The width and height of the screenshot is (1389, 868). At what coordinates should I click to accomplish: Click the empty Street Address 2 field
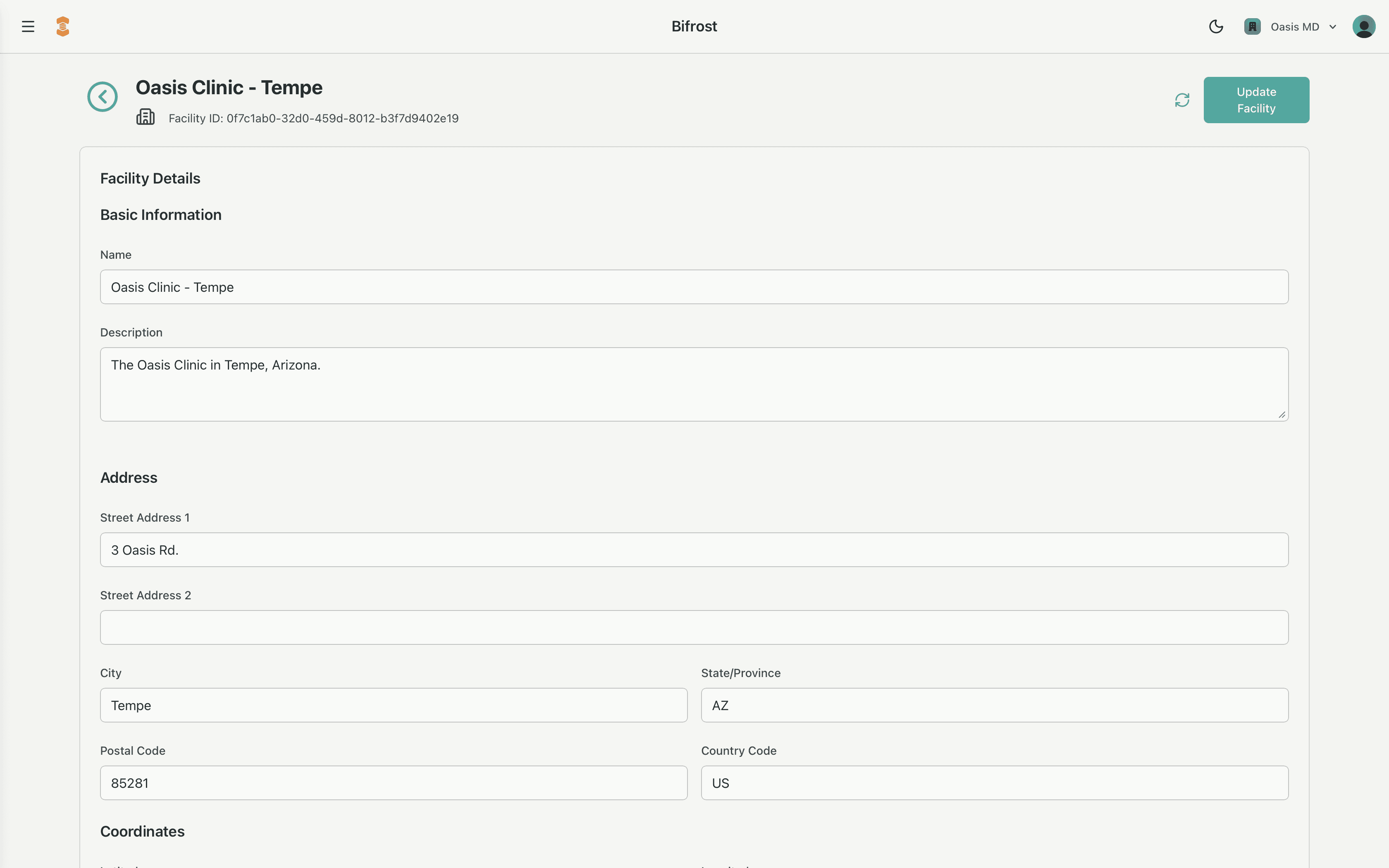(694, 627)
